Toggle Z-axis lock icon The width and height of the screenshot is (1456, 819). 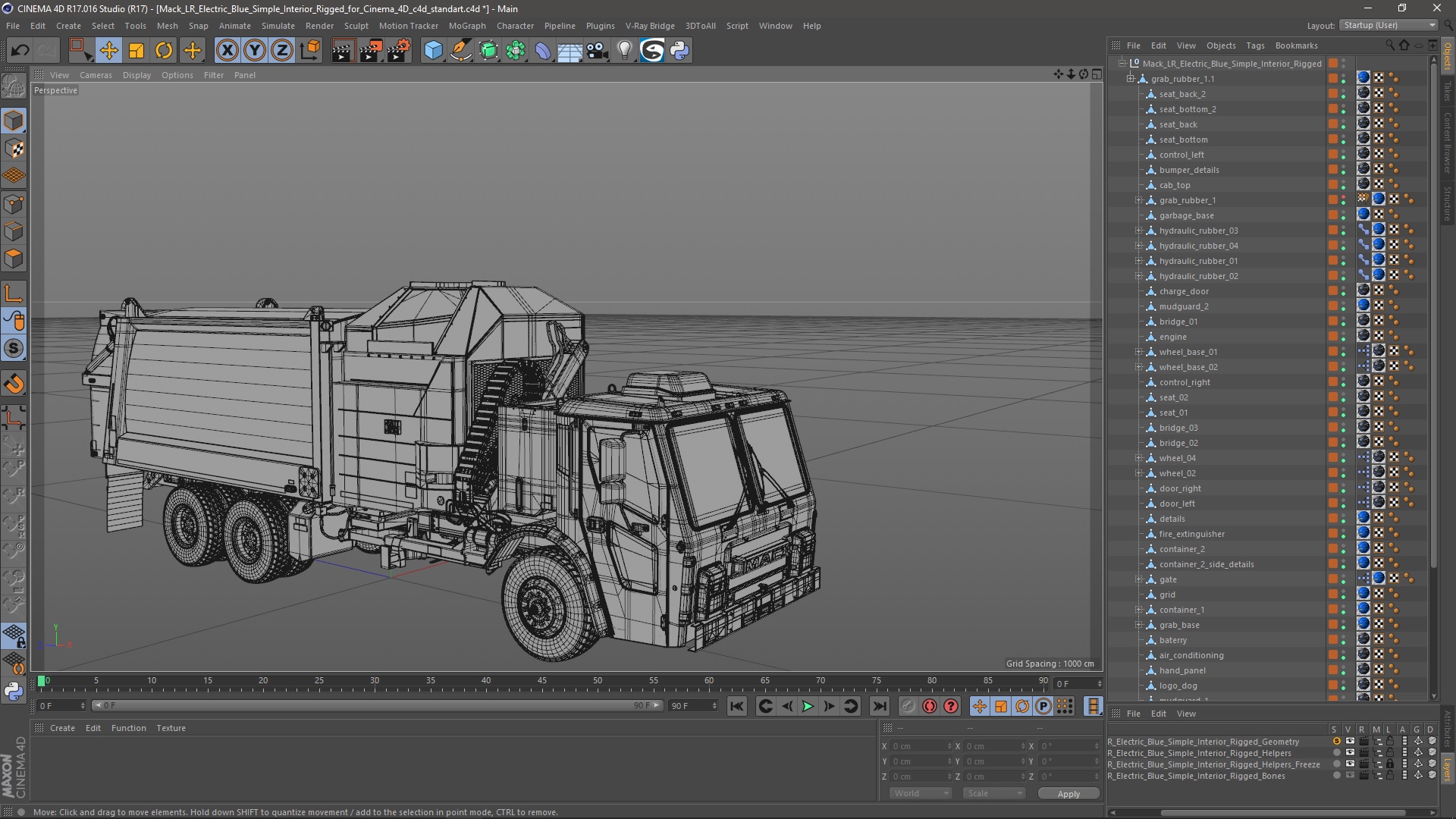(x=282, y=51)
